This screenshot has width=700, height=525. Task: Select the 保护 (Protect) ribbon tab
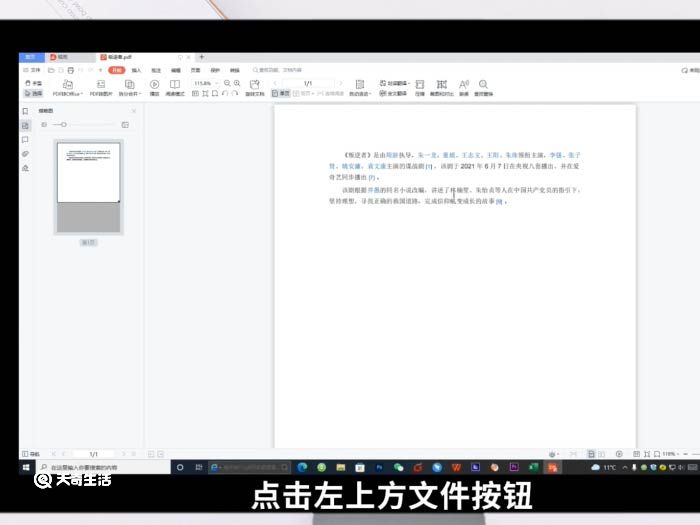215,70
